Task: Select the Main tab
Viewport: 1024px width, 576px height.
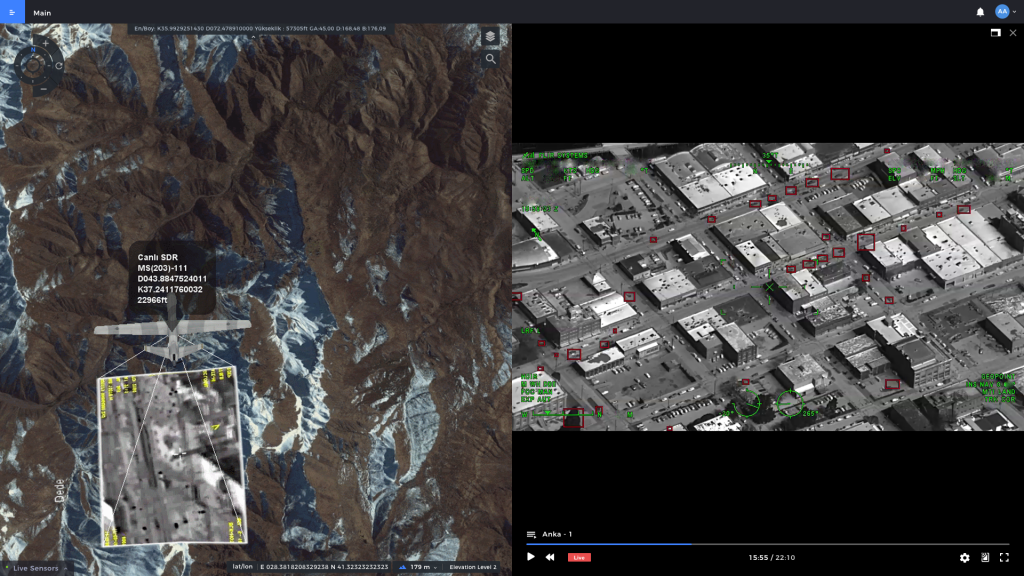Action: click(x=42, y=13)
